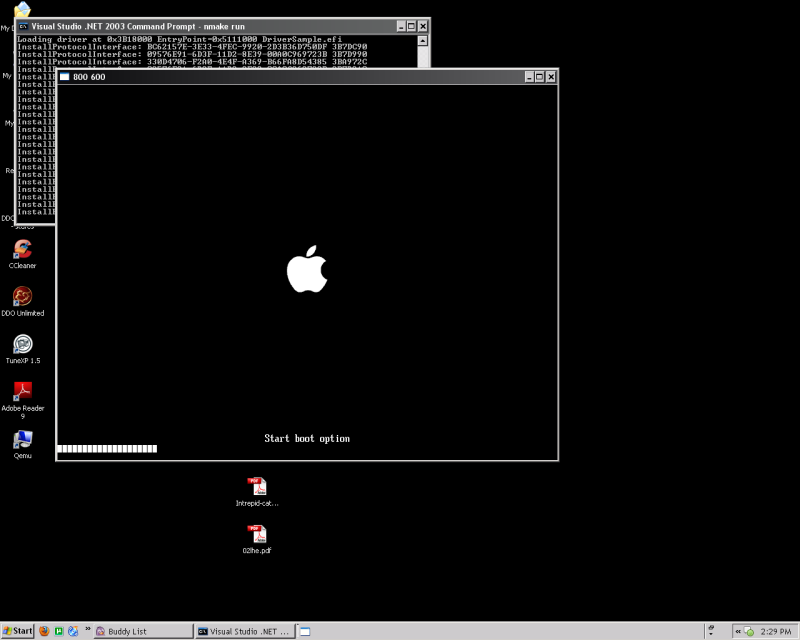Click the Apple logo in the 800 600 window
The image size is (800, 640).
click(x=307, y=269)
